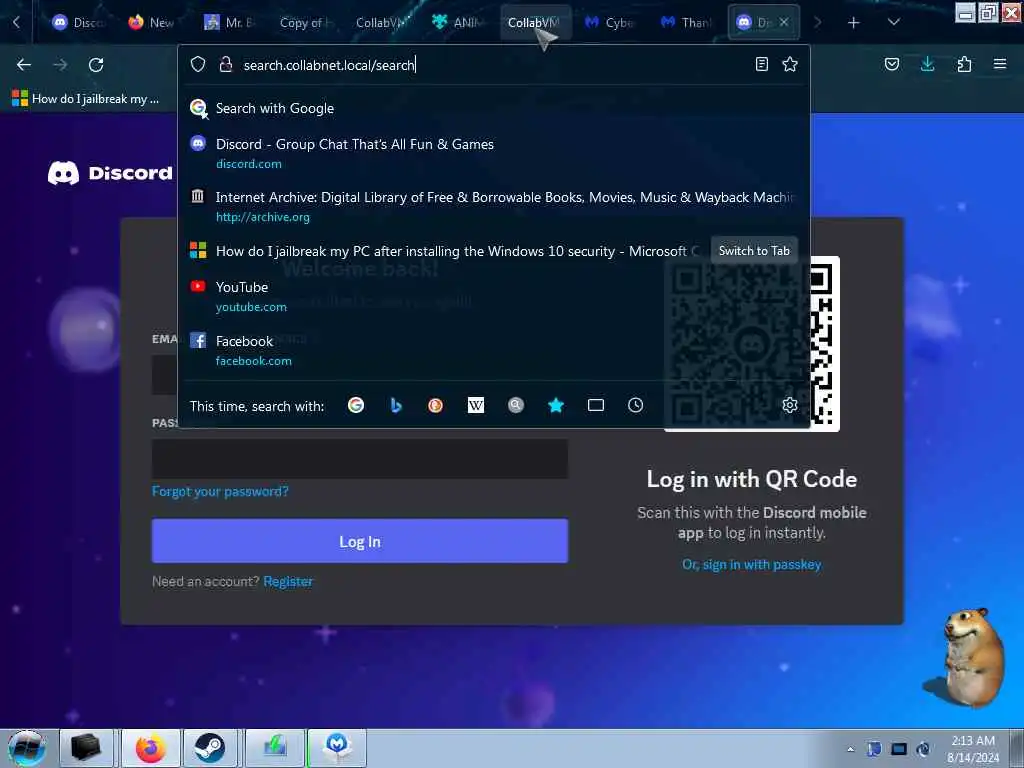Select the Discord discord.com suggestion
This screenshot has height=768, width=1024.
(494, 153)
